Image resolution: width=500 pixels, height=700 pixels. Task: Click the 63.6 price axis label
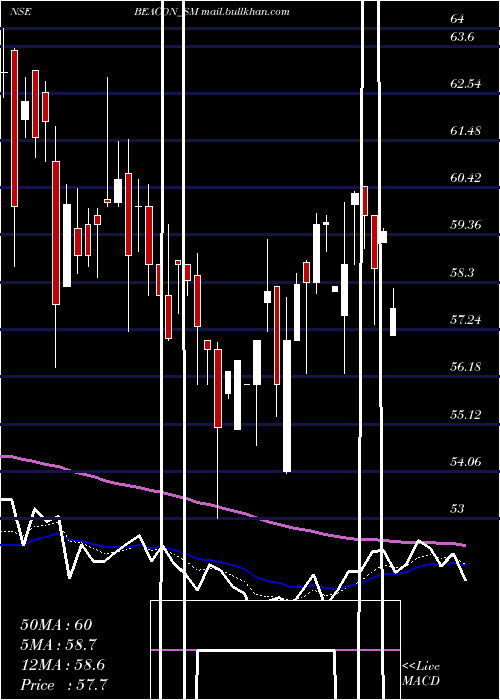tap(462, 37)
